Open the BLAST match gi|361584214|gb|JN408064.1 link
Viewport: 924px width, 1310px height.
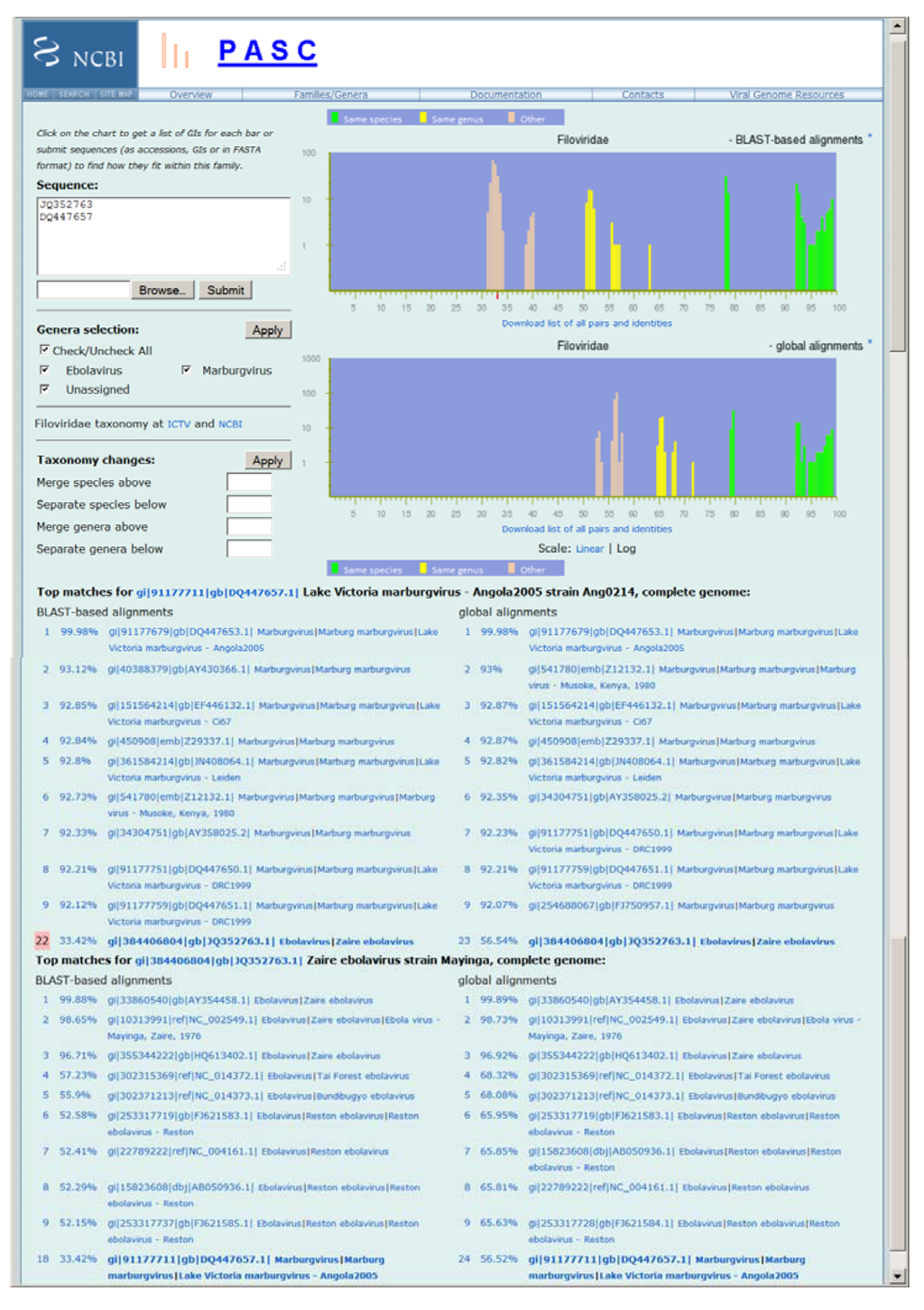pos(180,761)
